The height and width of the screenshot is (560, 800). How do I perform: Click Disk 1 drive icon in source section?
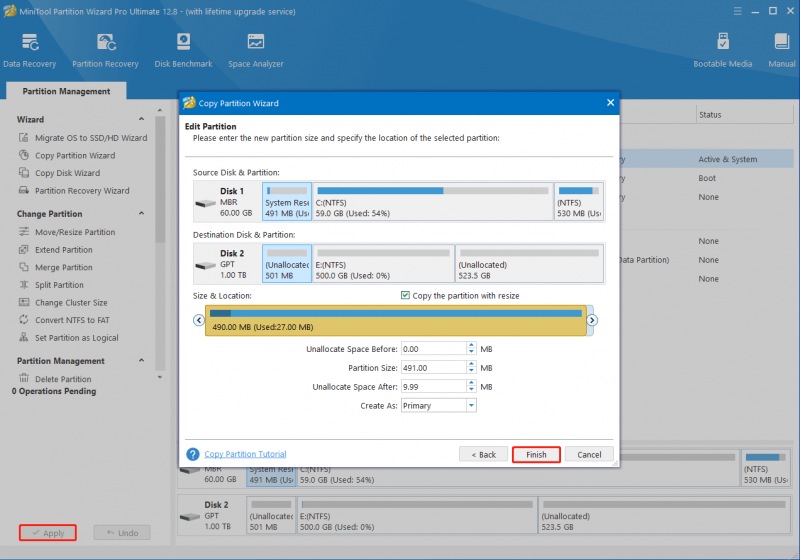pyautogui.click(x=206, y=203)
